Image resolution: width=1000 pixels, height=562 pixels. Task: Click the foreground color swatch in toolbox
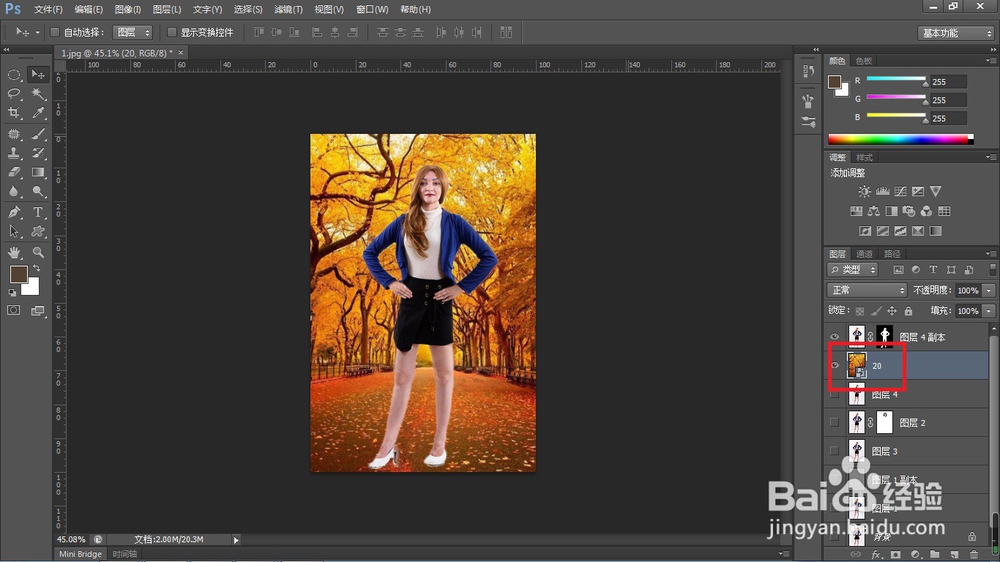tap(18, 274)
